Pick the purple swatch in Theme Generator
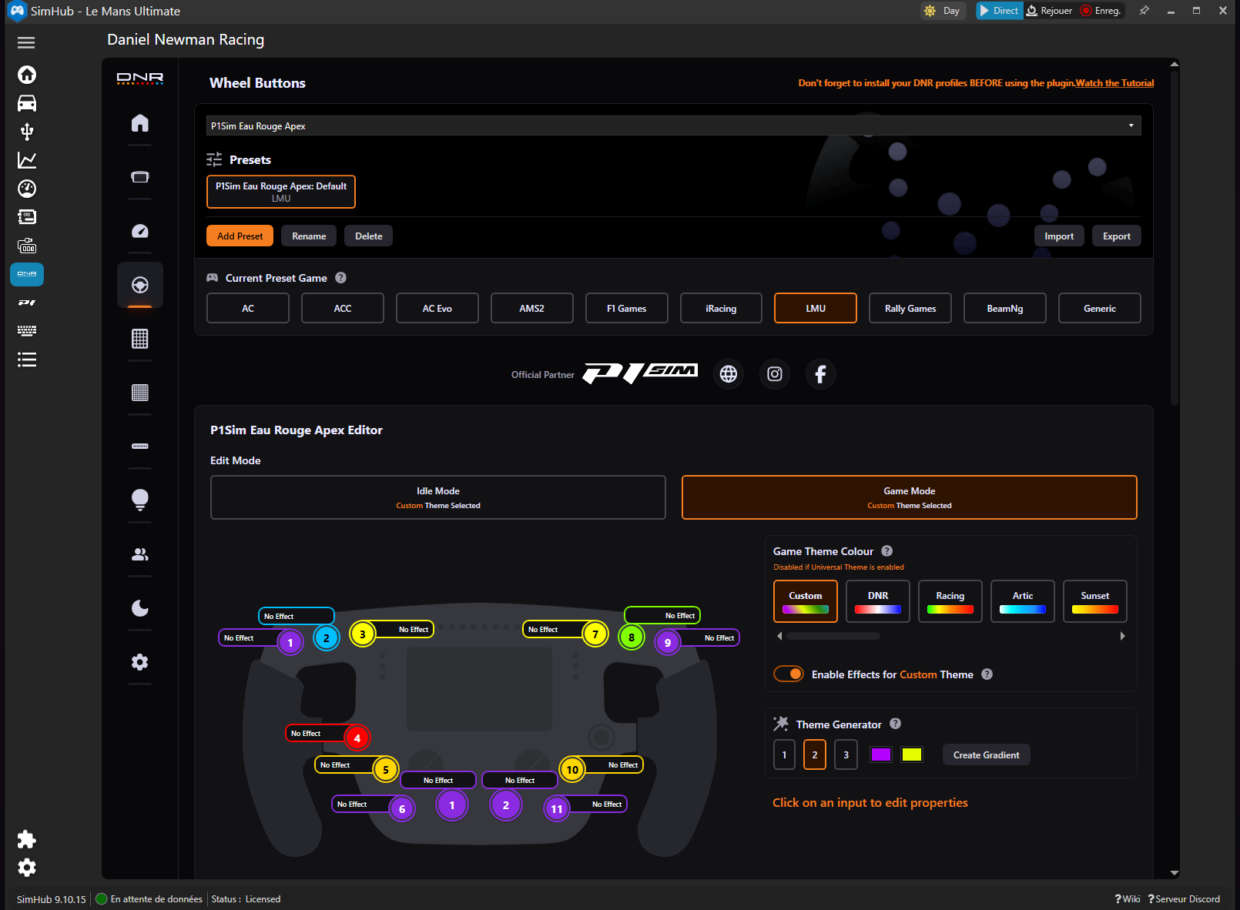 pyautogui.click(x=880, y=754)
